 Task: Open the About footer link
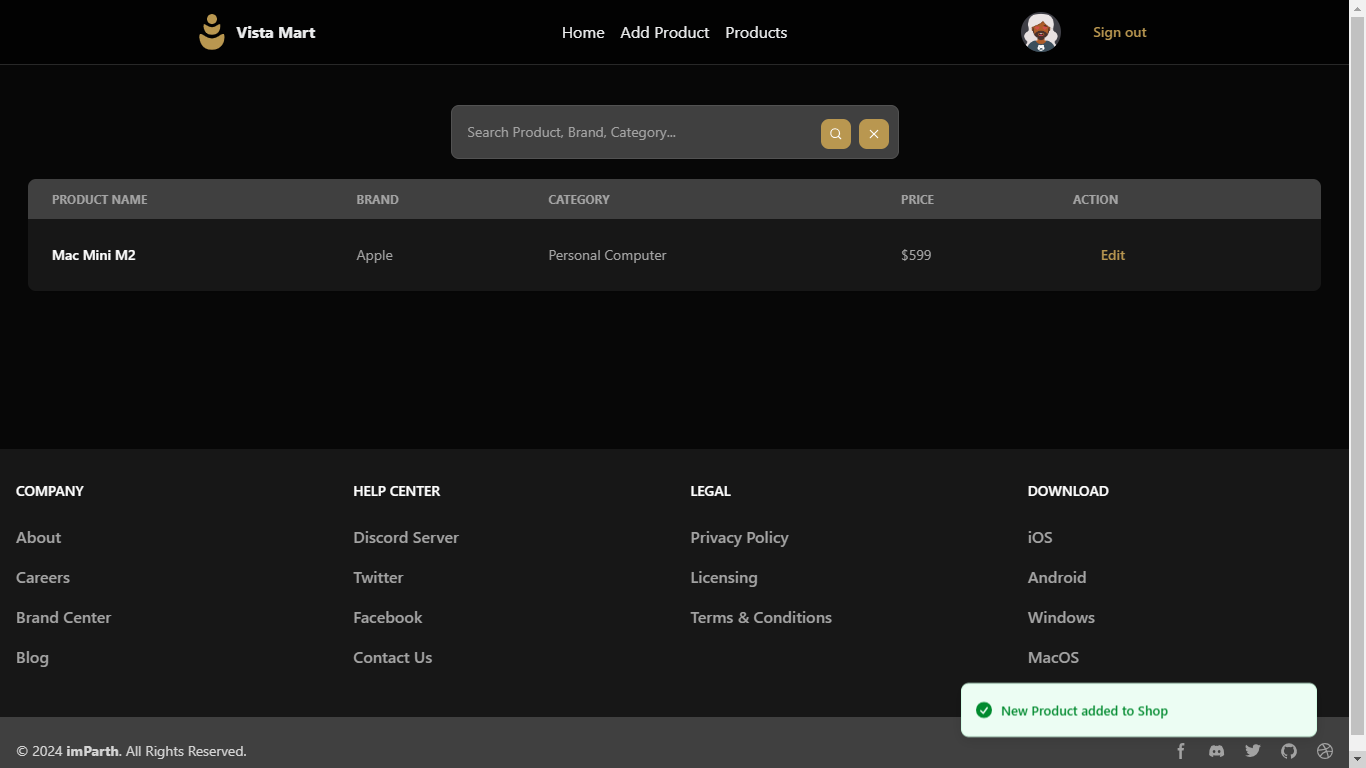39,537
